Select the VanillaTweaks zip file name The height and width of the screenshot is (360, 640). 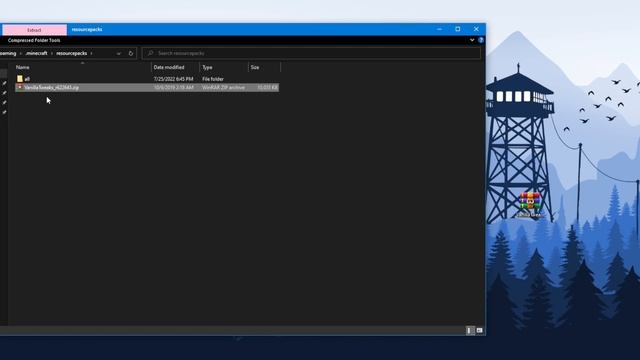coord(51,87)
